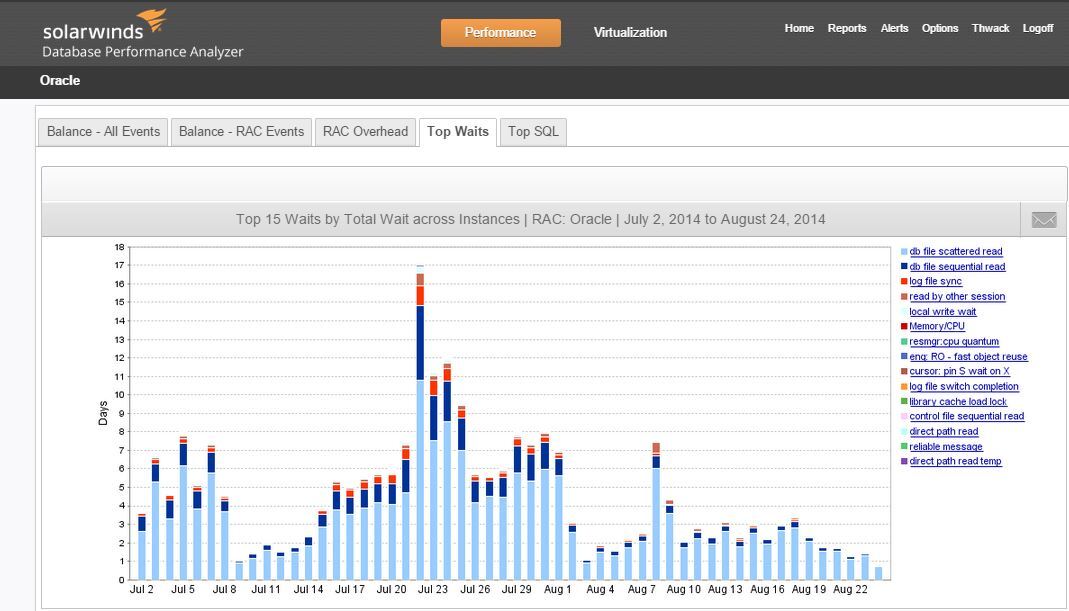
Task: Open the Virtualization section
Action: (x=629, y=32)
